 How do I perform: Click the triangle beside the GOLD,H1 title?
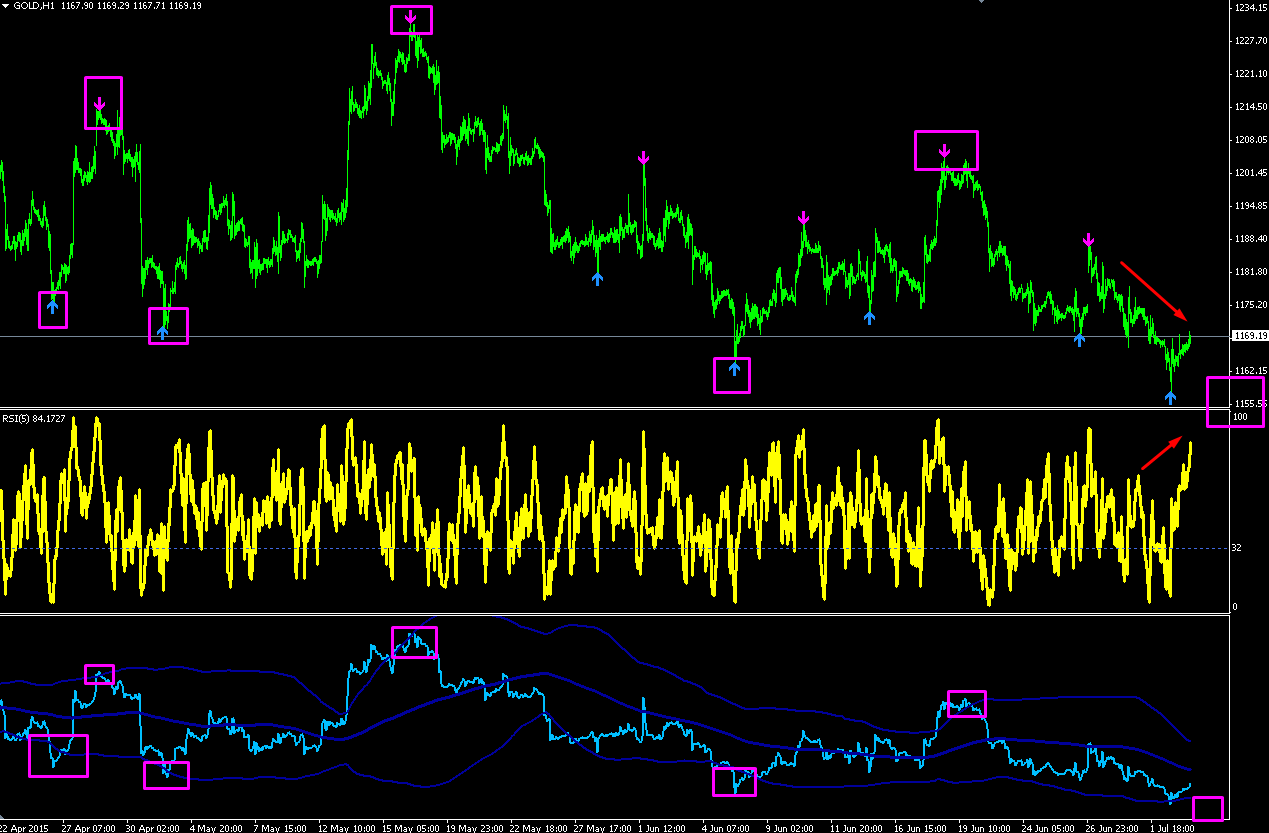click(5, 6)
